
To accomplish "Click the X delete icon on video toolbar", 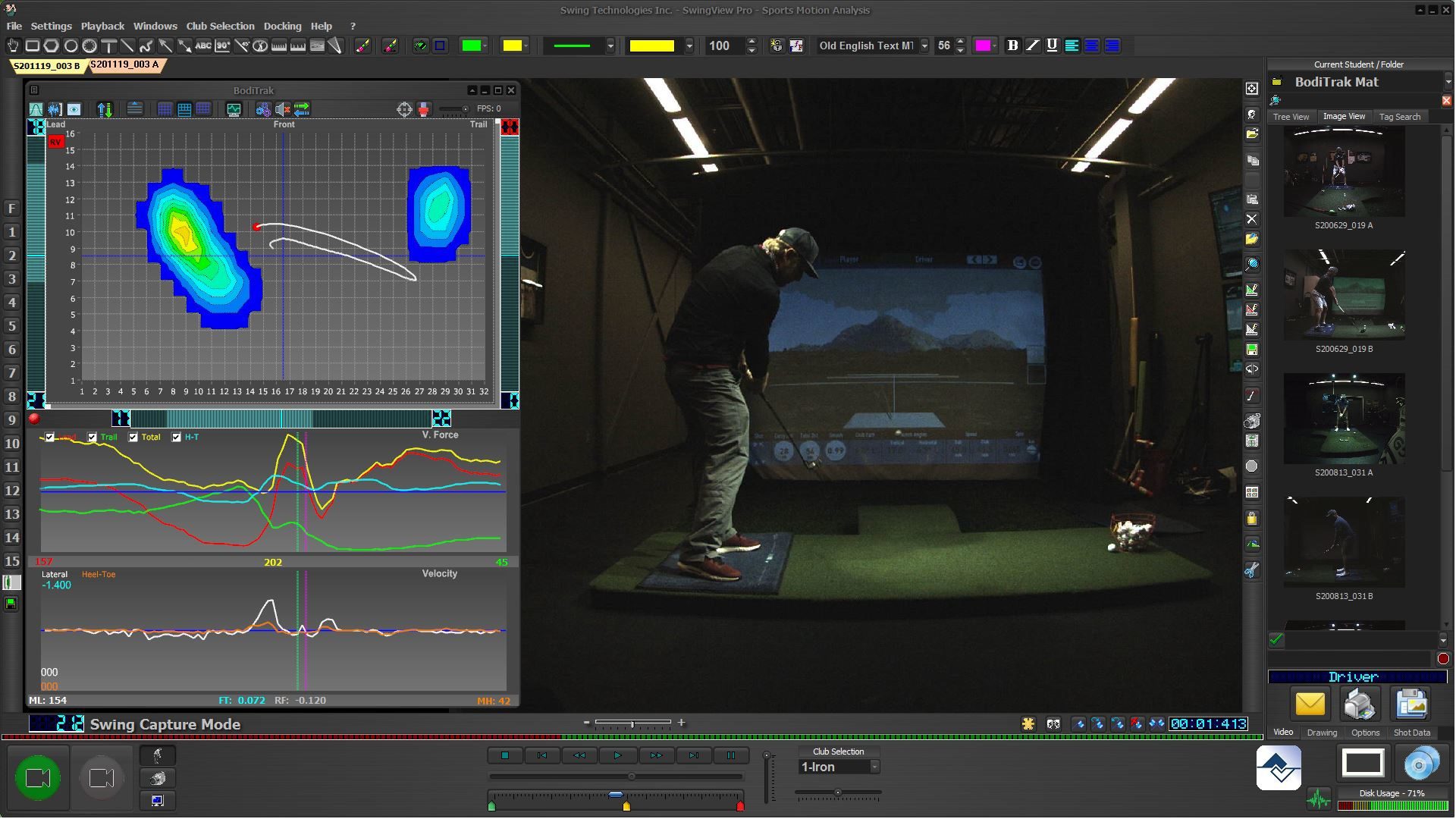I will [1251, 219].
